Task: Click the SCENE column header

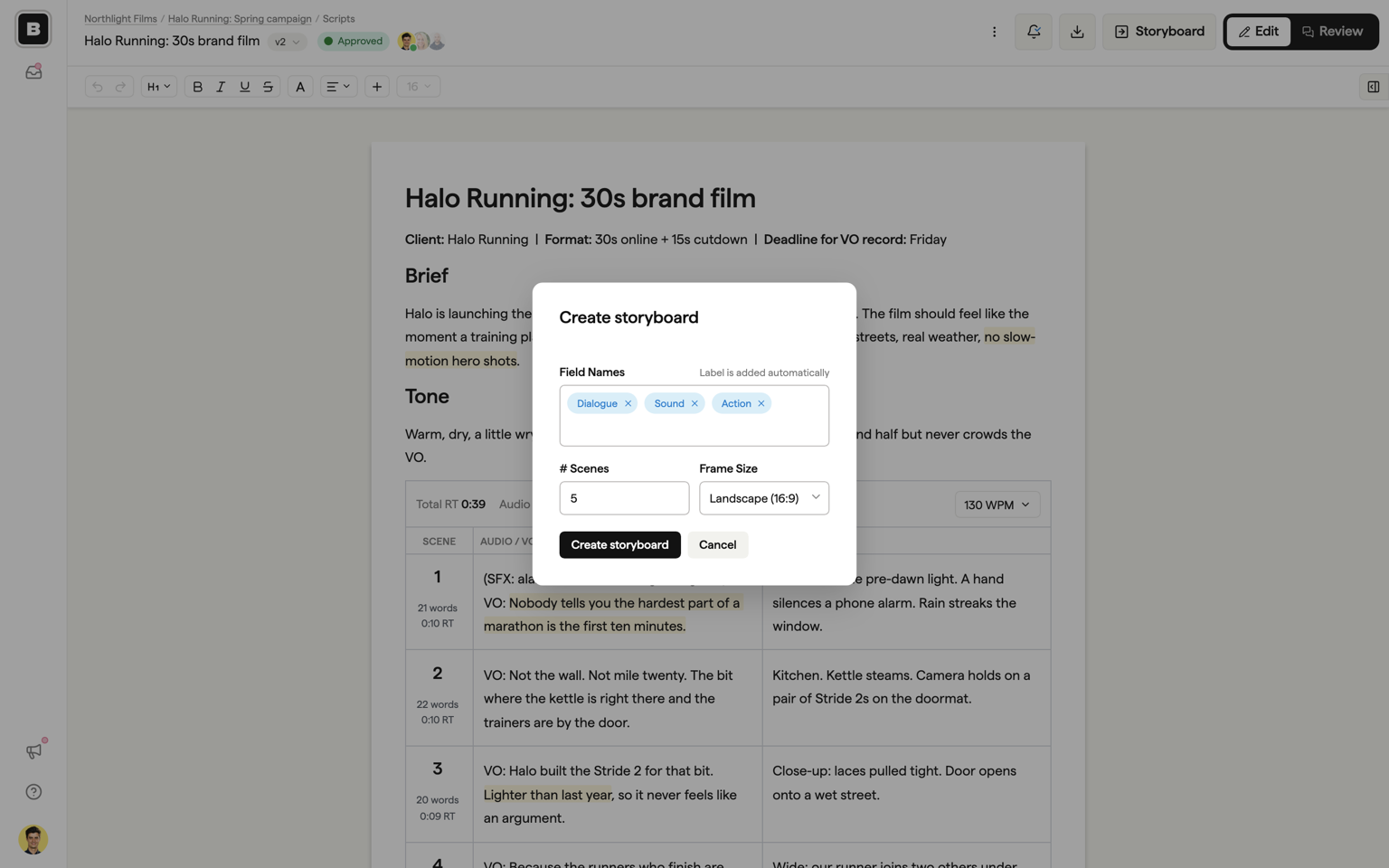Action: [439, 542]
